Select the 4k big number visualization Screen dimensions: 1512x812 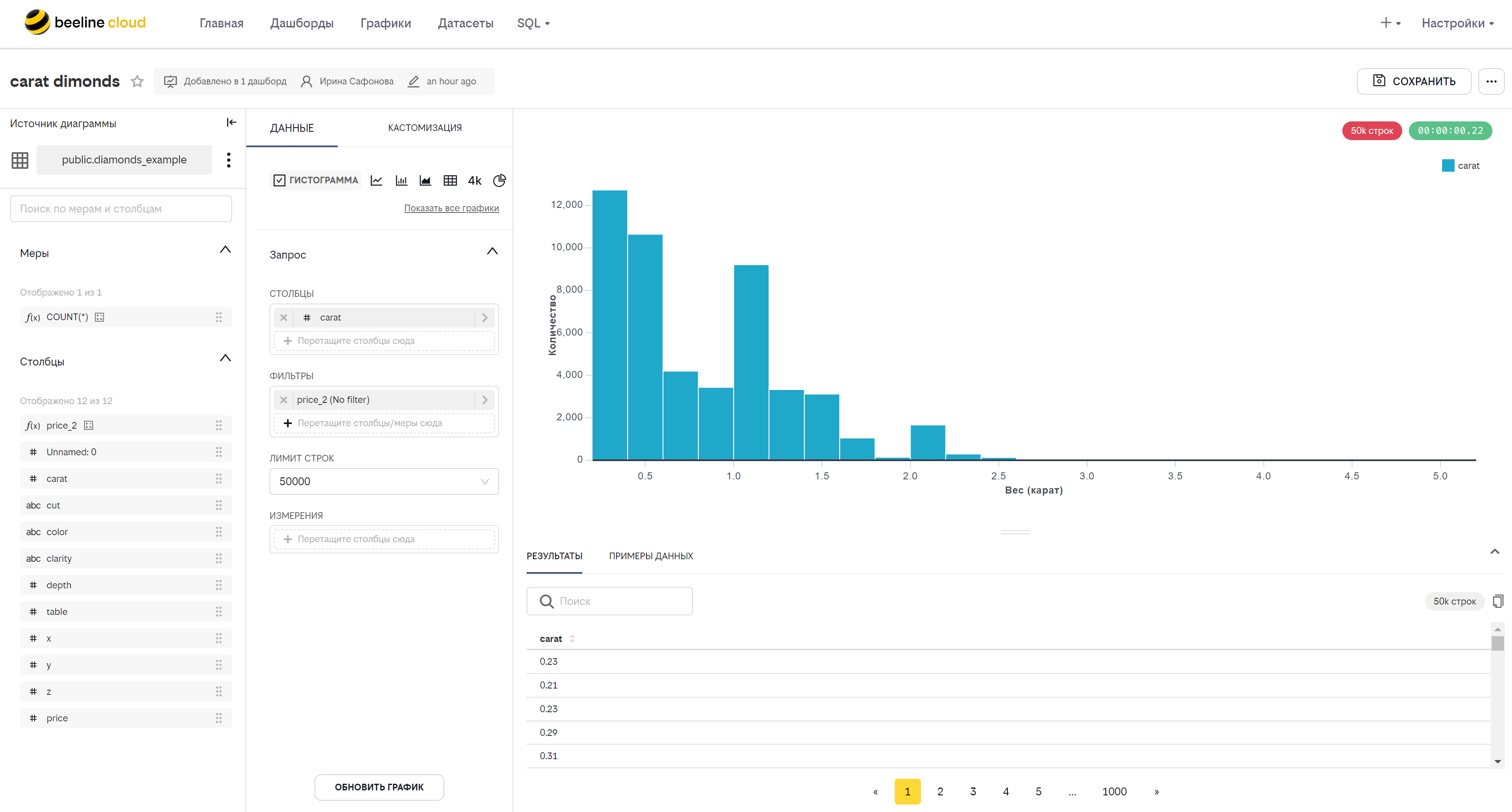click(x=474, y=180)
